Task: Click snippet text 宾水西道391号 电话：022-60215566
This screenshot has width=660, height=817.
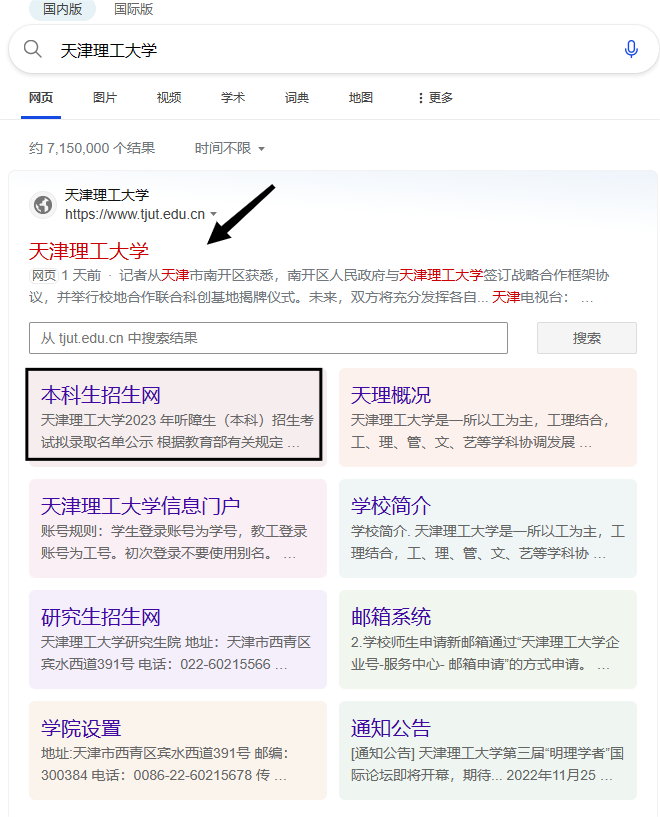Action: [x=156, y=664]
